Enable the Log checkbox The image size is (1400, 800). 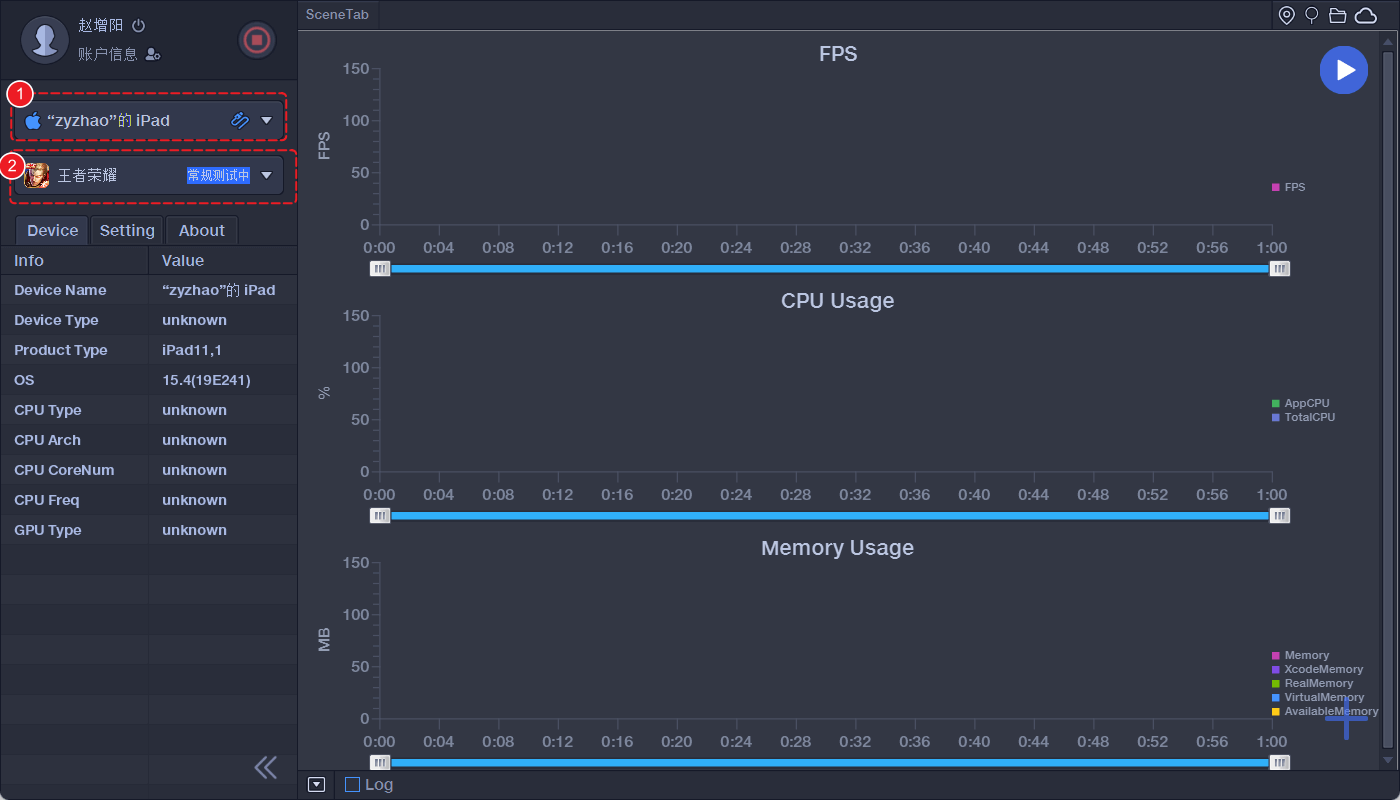[x=352, y=785]
